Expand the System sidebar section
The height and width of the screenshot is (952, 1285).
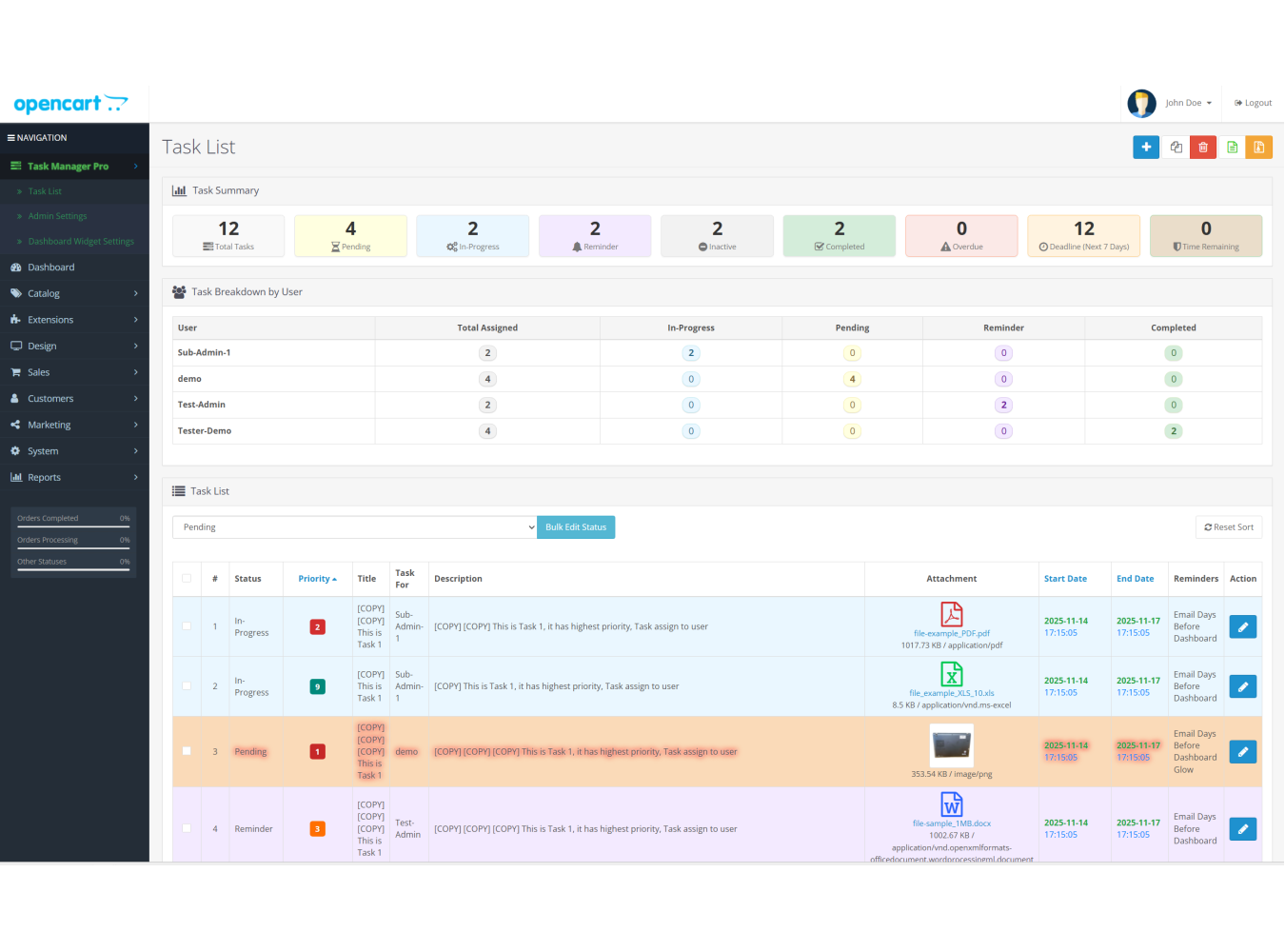(x=43, y=450)
